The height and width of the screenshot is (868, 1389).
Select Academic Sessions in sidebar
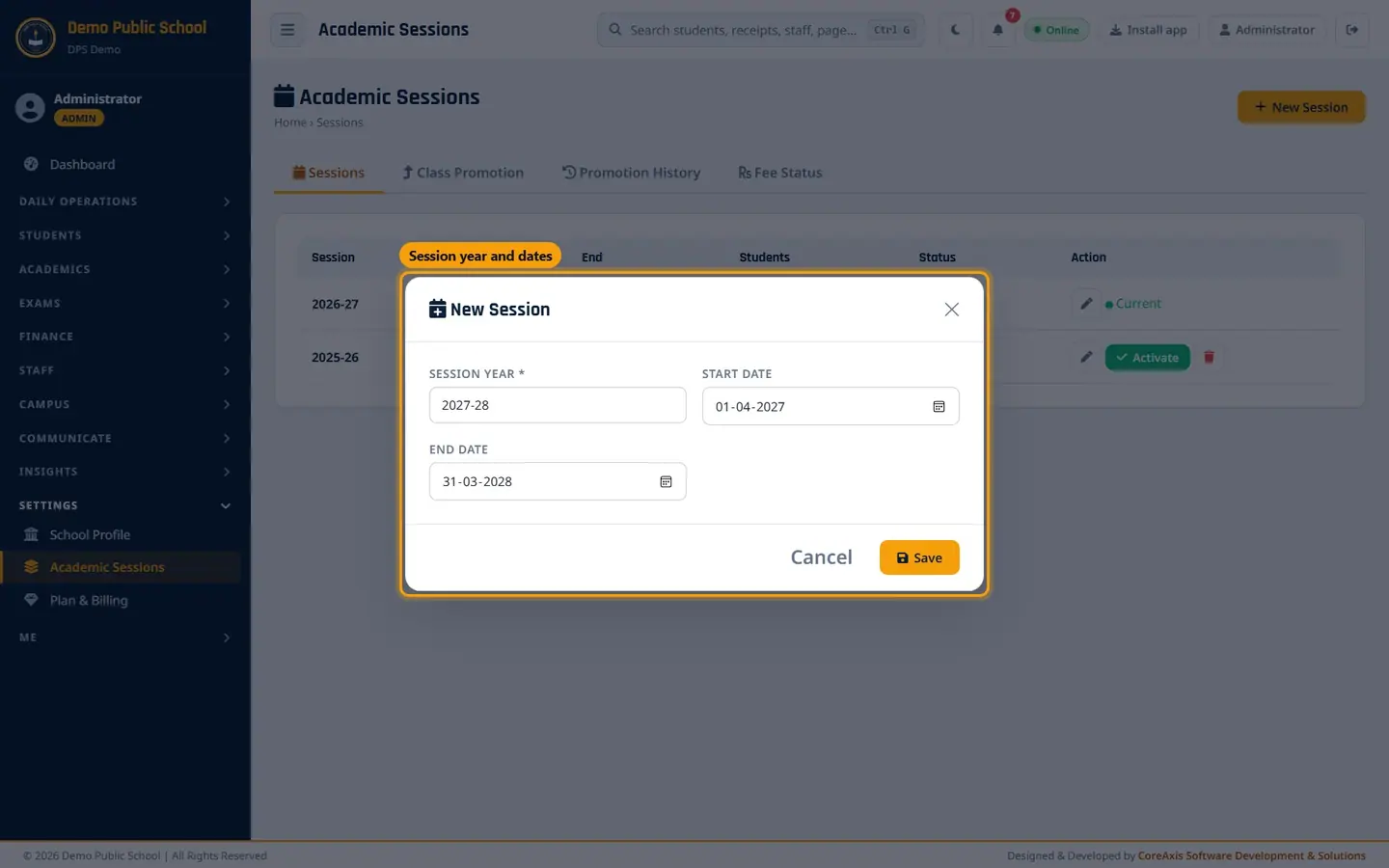121,567
